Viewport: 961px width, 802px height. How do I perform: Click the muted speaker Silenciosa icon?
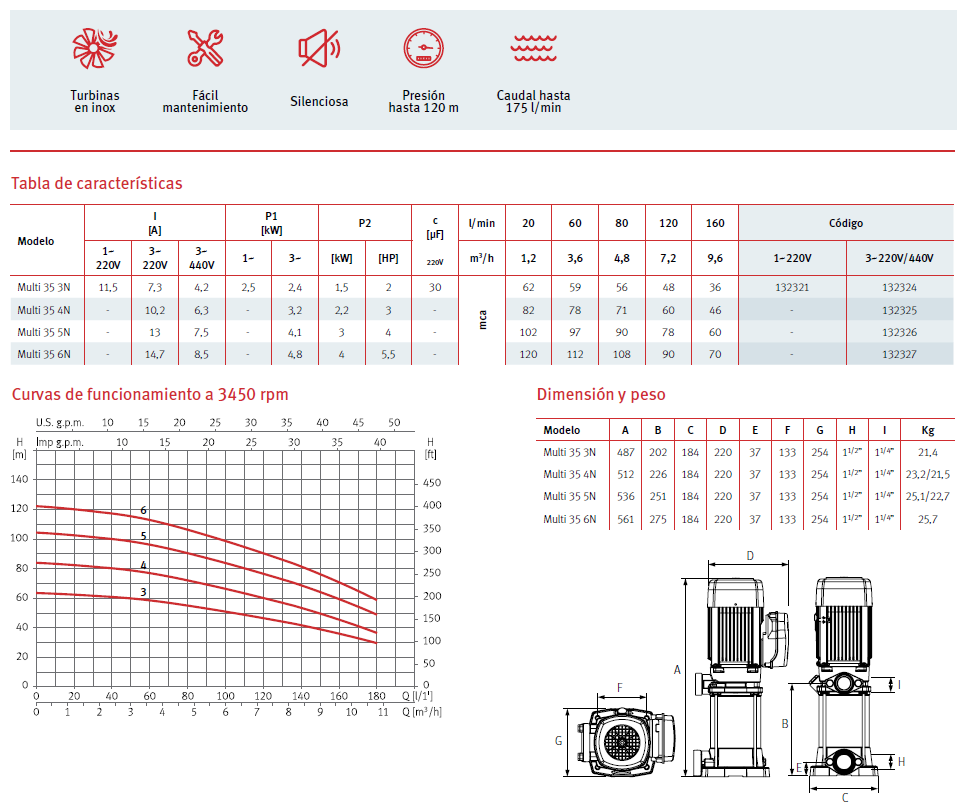(319, 47)
